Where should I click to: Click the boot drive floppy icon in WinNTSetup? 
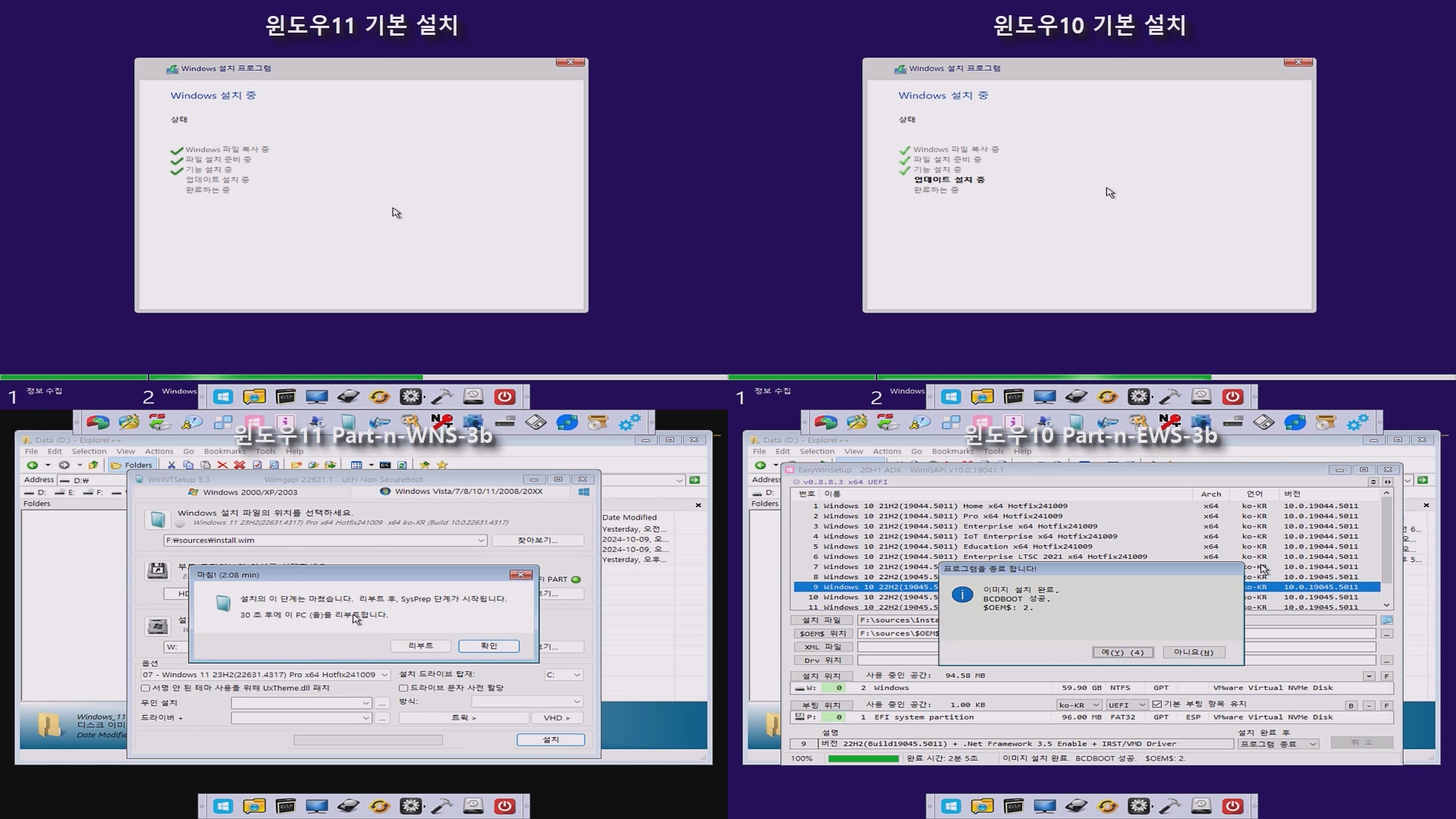click(158, 571)
